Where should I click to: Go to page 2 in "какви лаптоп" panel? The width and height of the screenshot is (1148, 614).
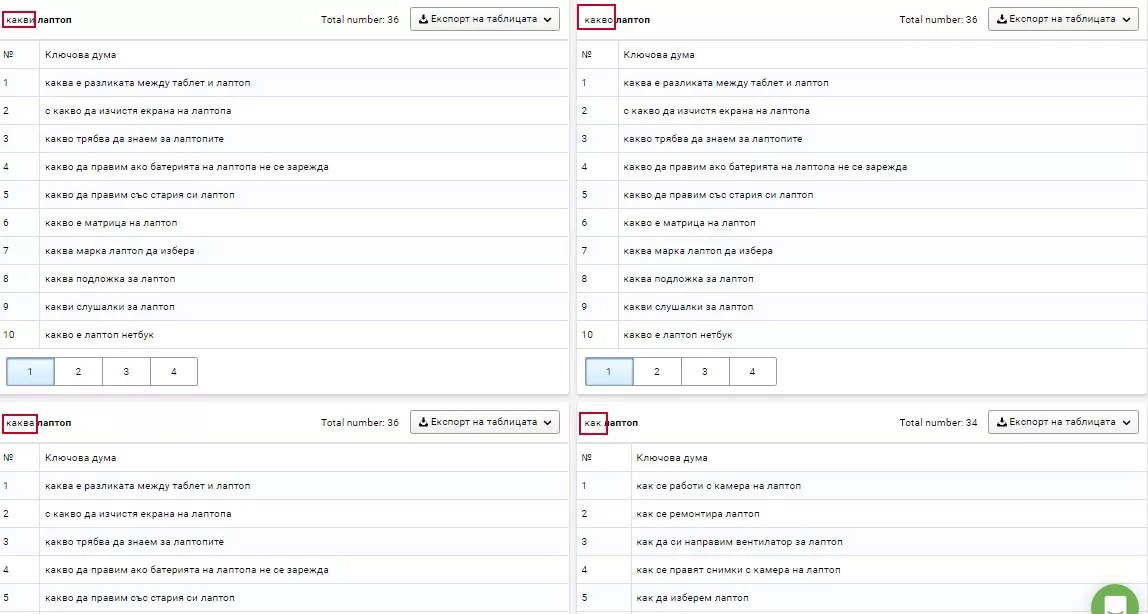click(78, 372)
